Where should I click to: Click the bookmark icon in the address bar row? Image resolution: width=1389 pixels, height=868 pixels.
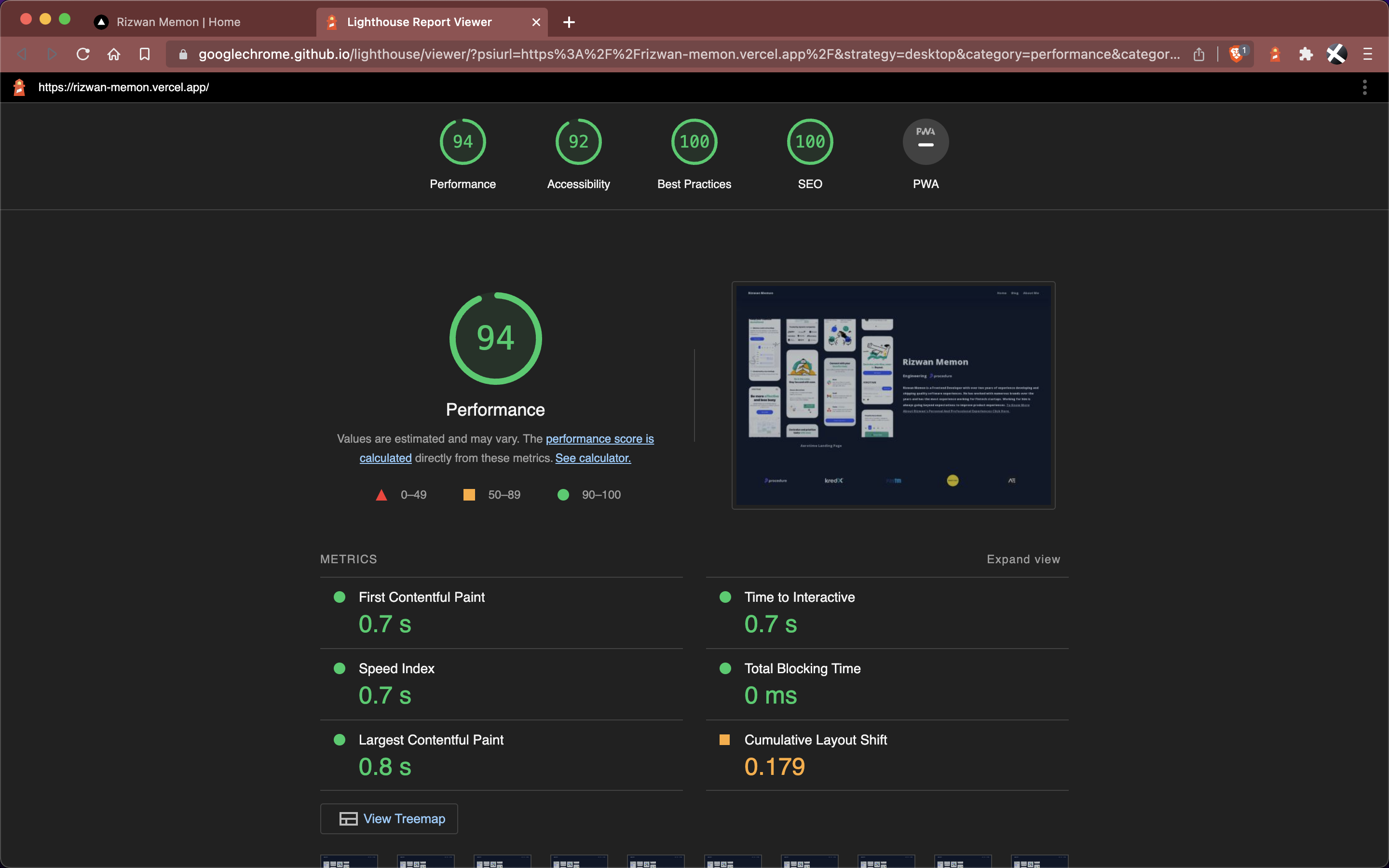coord(145,54)
